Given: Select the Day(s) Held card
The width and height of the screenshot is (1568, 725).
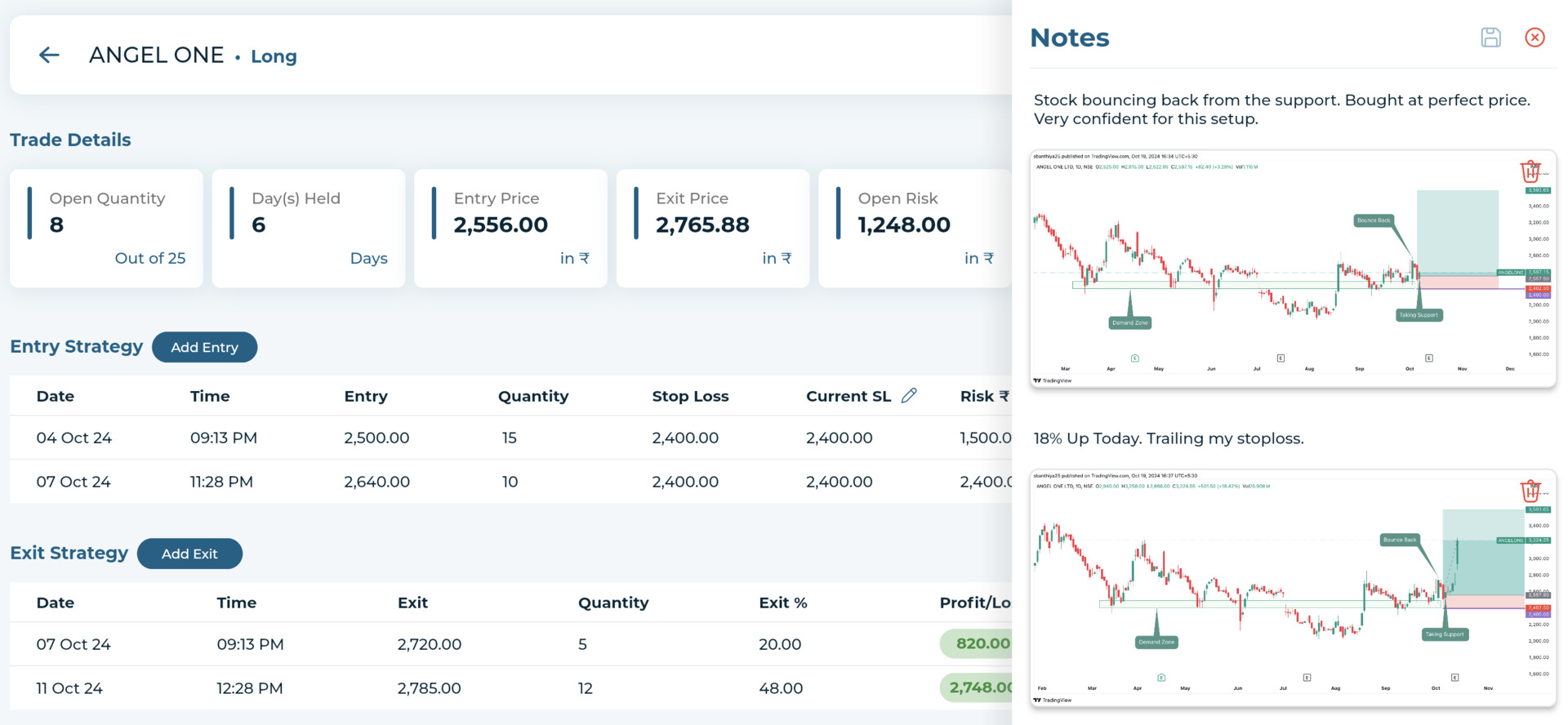Looking at the screenshot, I should pos(309,228).
